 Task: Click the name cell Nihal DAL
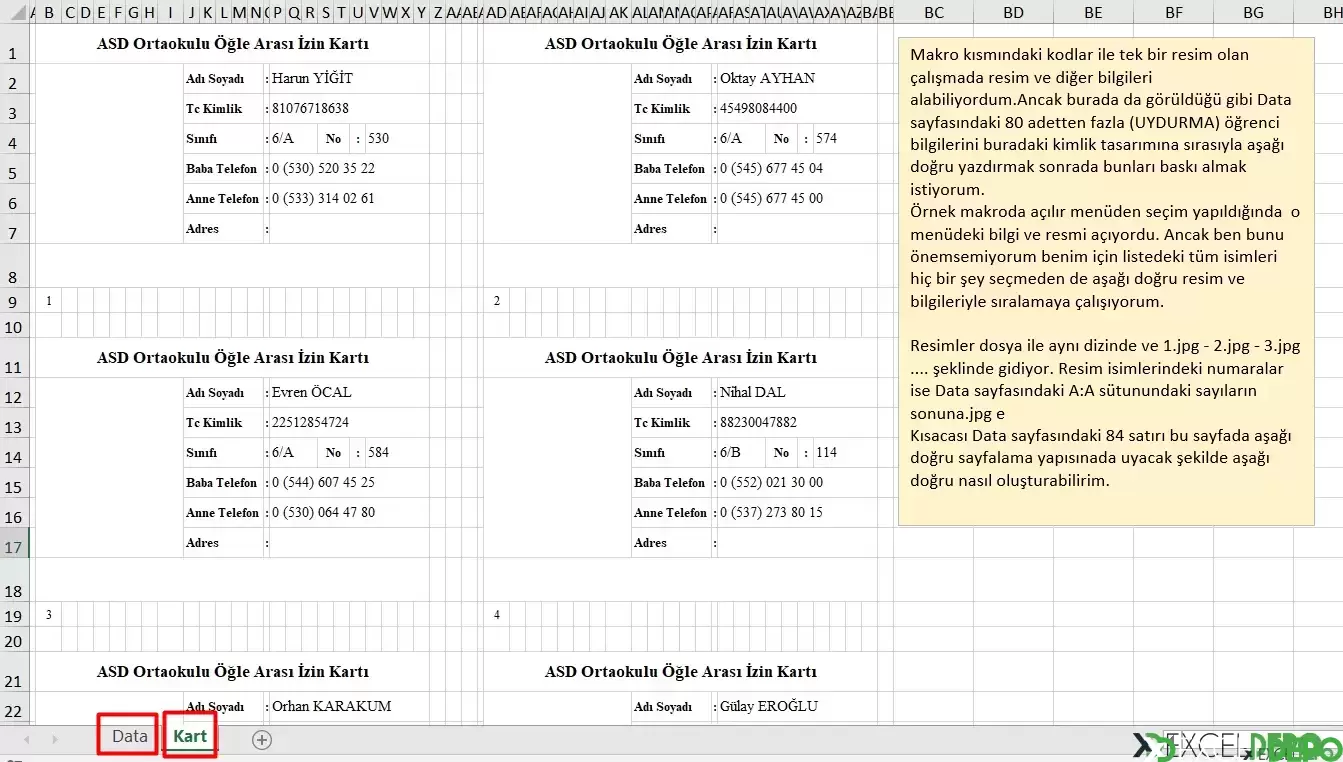[753, 392]
